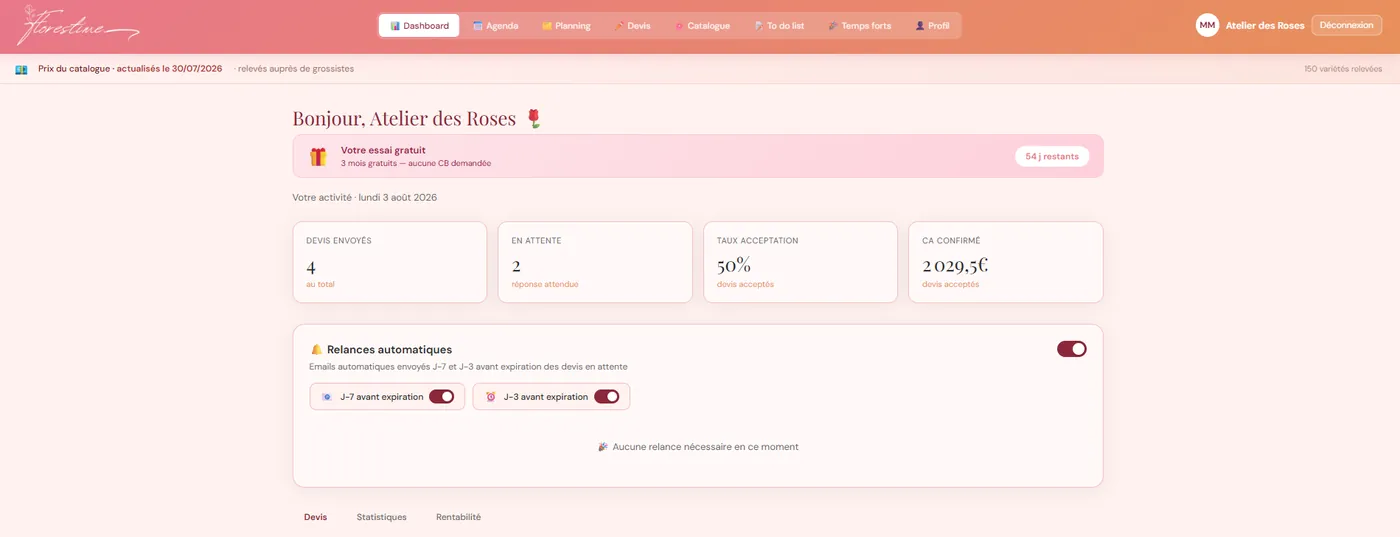Click the Devis pencil icon
Screen dimensions: 1400x537
pos(619,26)
